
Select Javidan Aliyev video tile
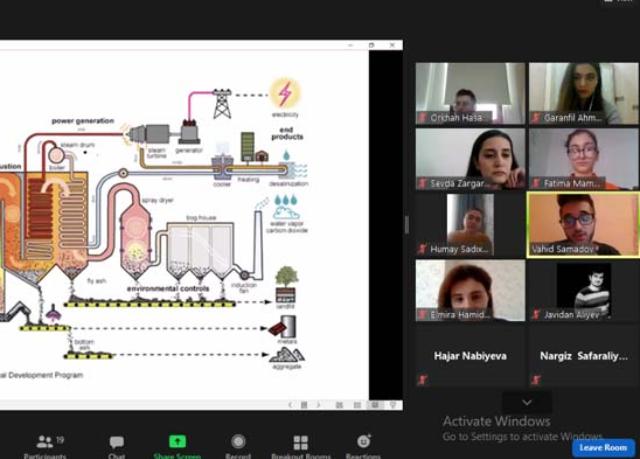click(584, 290)
